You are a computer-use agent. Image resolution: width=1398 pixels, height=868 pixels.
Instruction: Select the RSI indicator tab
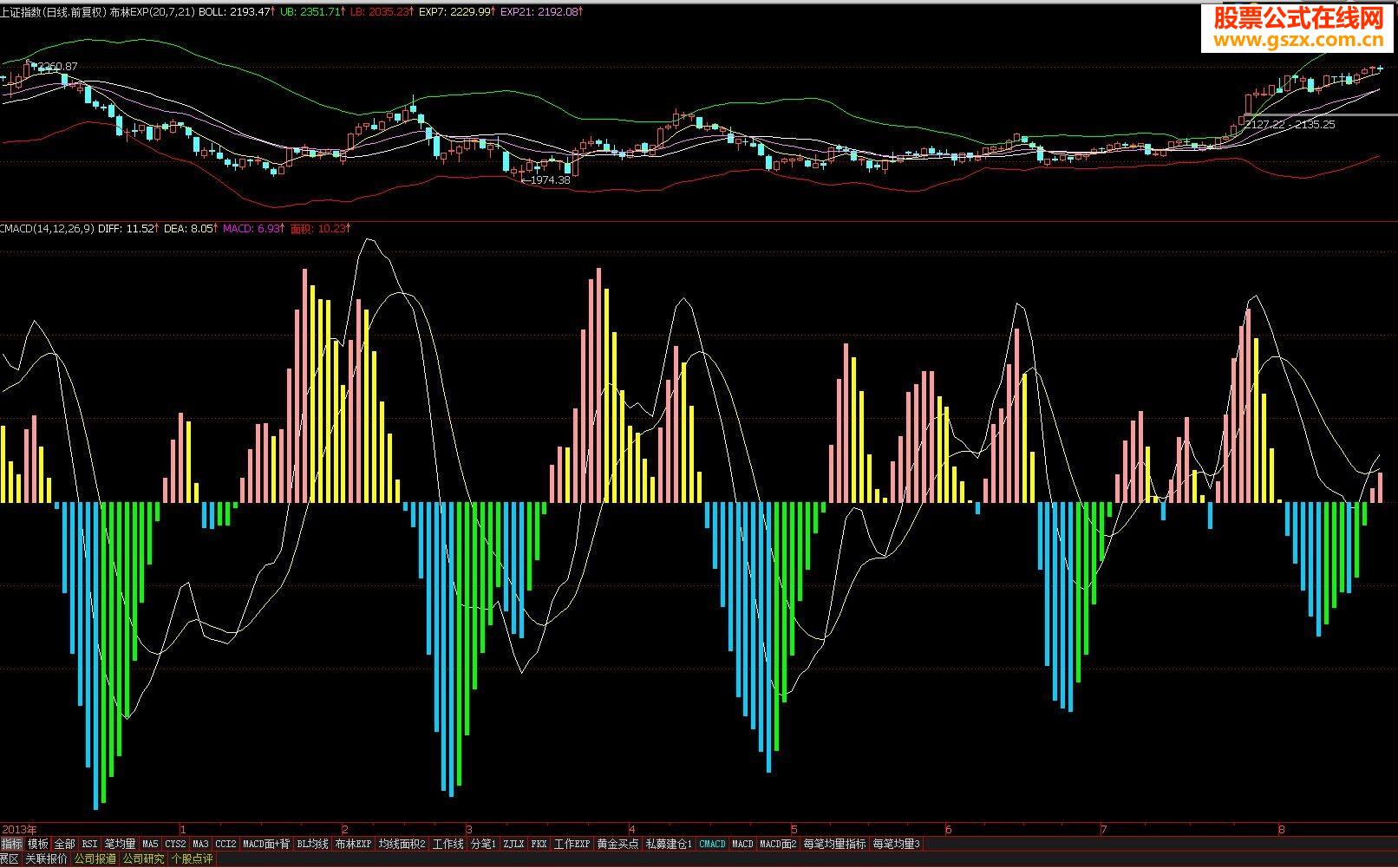coord(90,844)
